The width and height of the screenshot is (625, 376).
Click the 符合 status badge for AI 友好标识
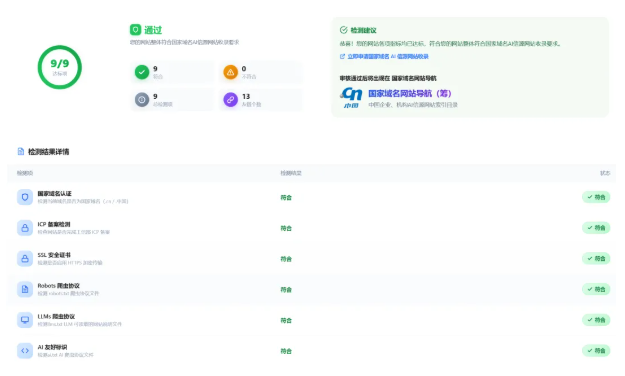[596, 350]
